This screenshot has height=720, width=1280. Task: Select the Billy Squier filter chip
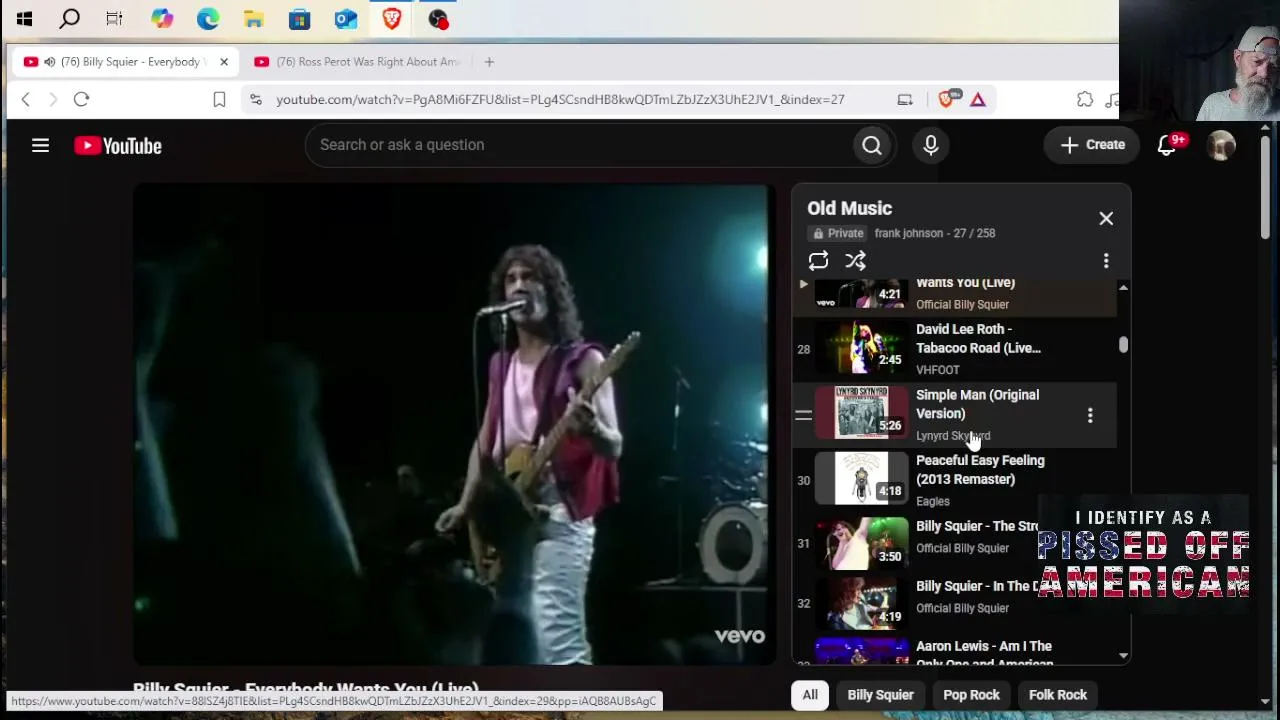tap(880, 695)
